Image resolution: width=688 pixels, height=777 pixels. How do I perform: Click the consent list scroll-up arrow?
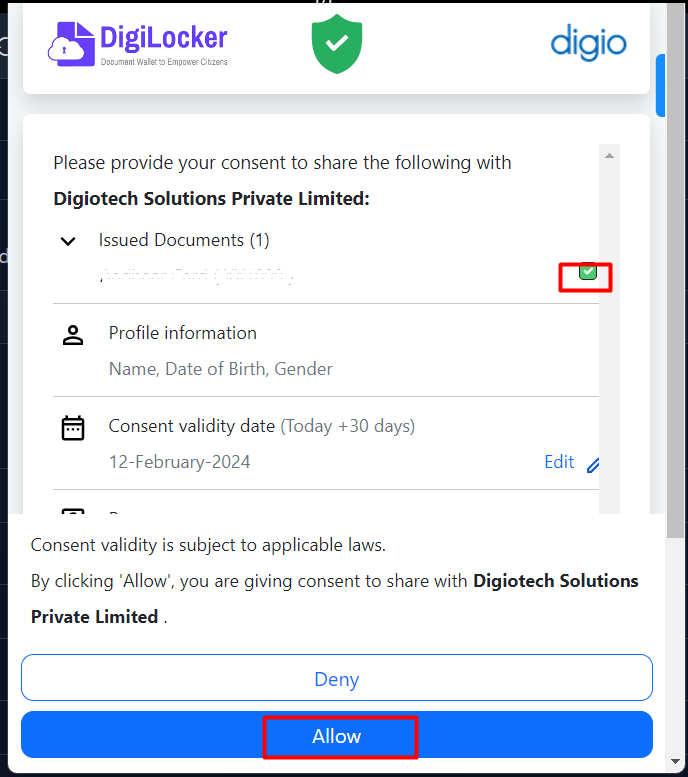(x=608, y=155)
